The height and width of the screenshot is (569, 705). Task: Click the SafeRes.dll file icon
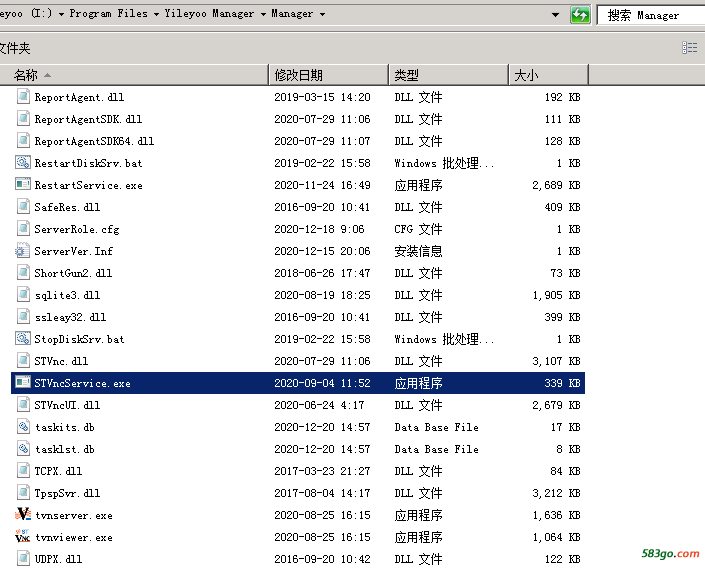pos(23,207)
